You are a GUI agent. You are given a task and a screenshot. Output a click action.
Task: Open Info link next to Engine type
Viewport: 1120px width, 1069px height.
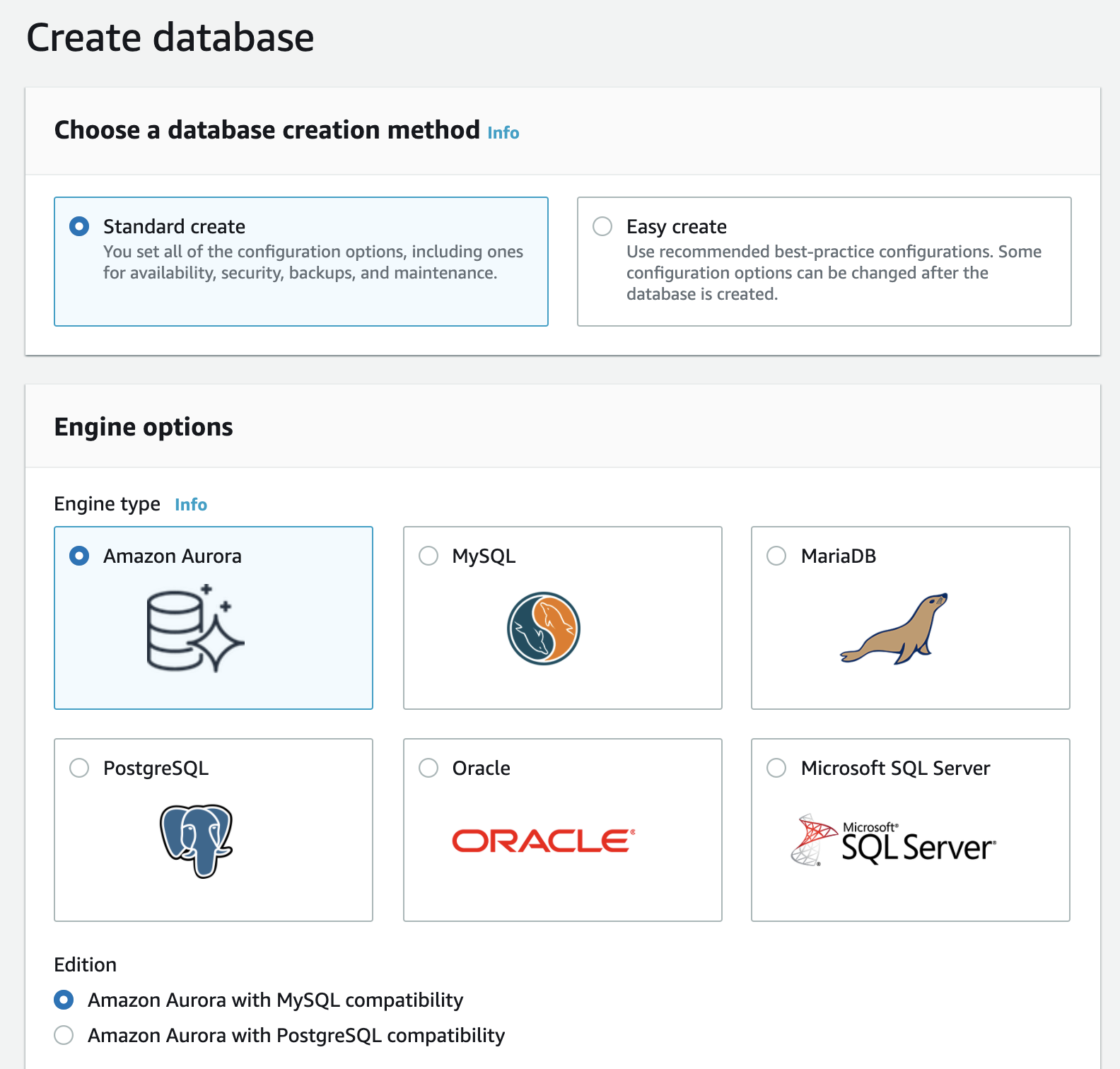(x=191, y=505)
